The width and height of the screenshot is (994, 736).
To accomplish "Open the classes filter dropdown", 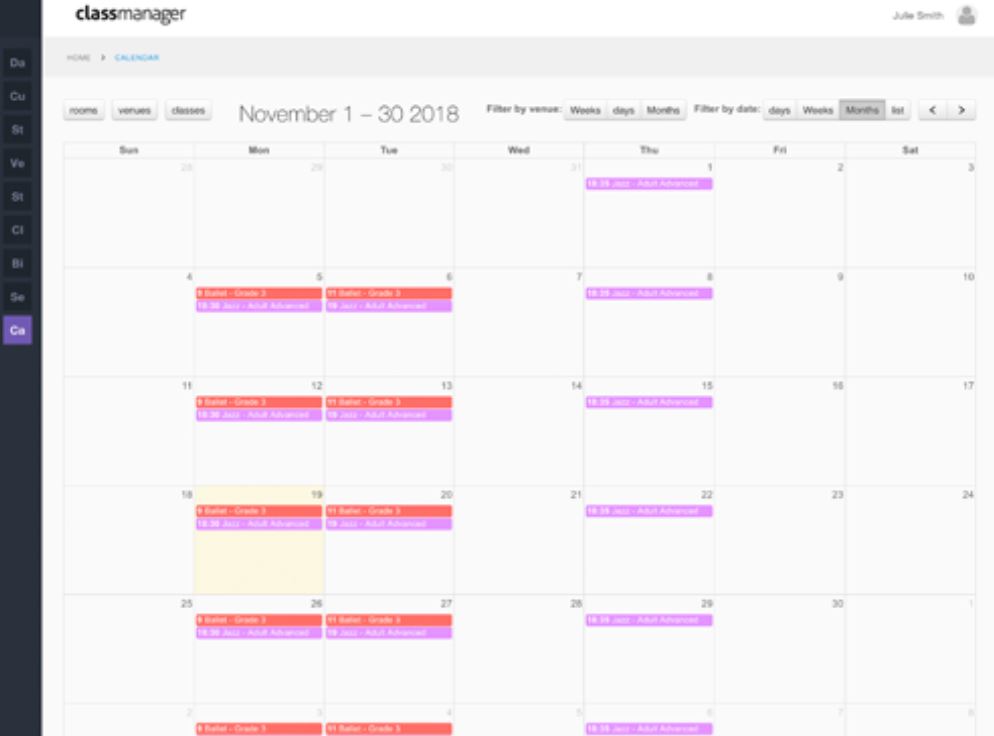I will pyautogui.click(x=188, y=110).
